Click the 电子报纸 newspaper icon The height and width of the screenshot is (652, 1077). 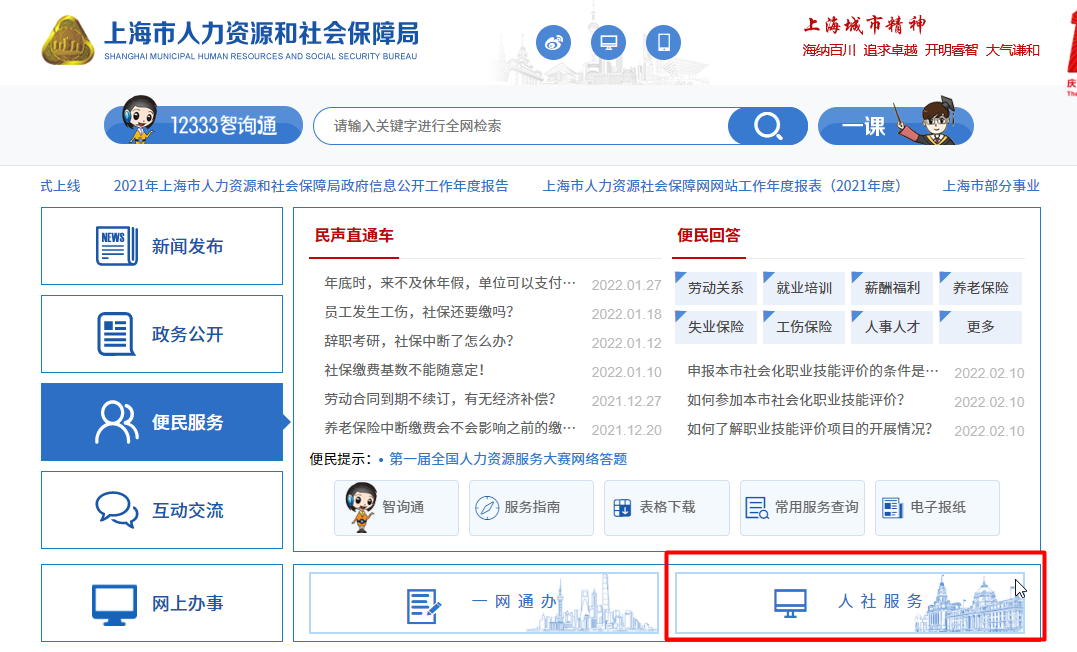coord(892,508)
